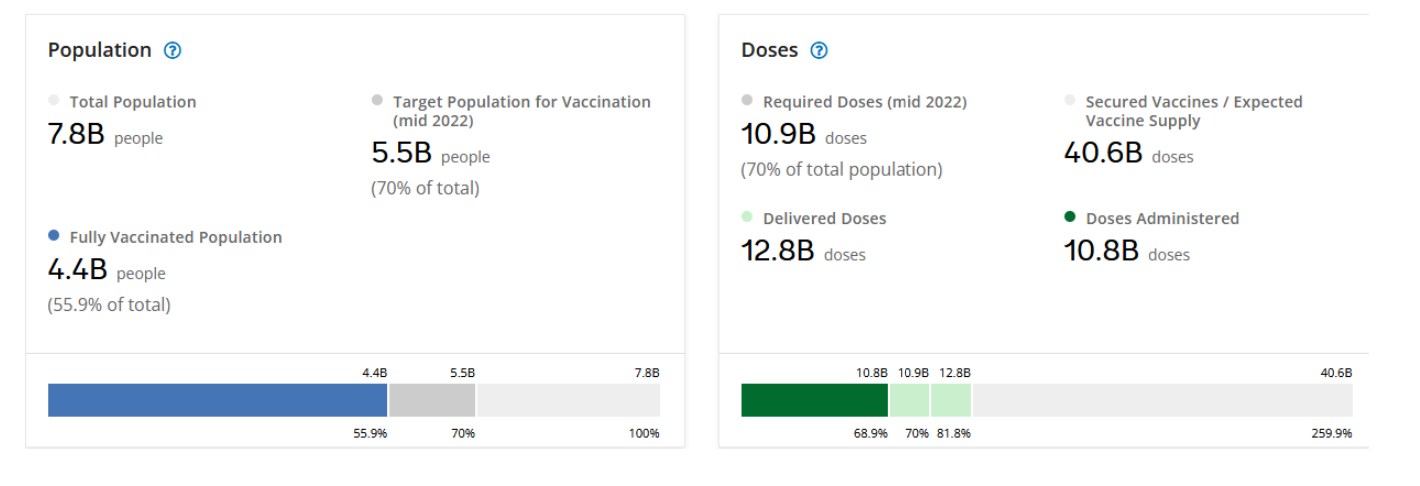Click the help icon beside the Population heading
Screen dimensions: 1420x486
[x=172, y=50]
